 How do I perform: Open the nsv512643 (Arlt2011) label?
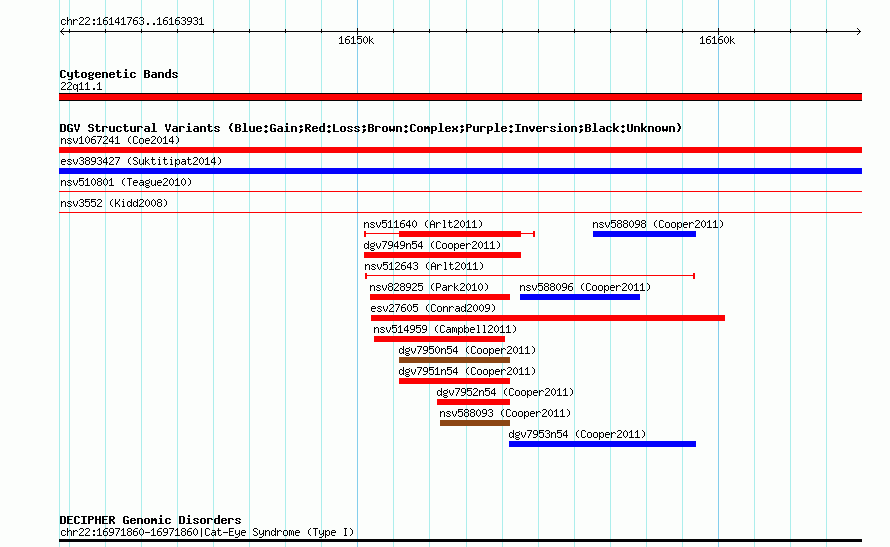click(424, 266)
